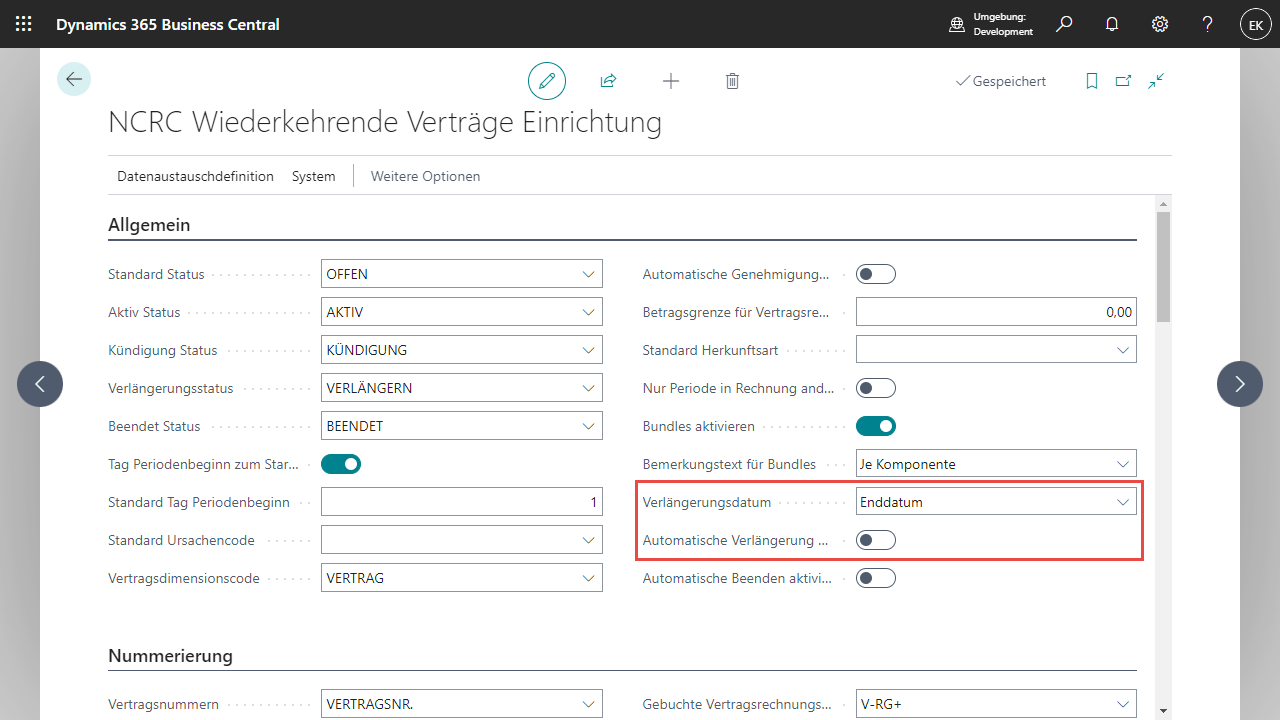Enable Automatische Verlängerung toggle
1280x720 pixels.
[876, 540]
